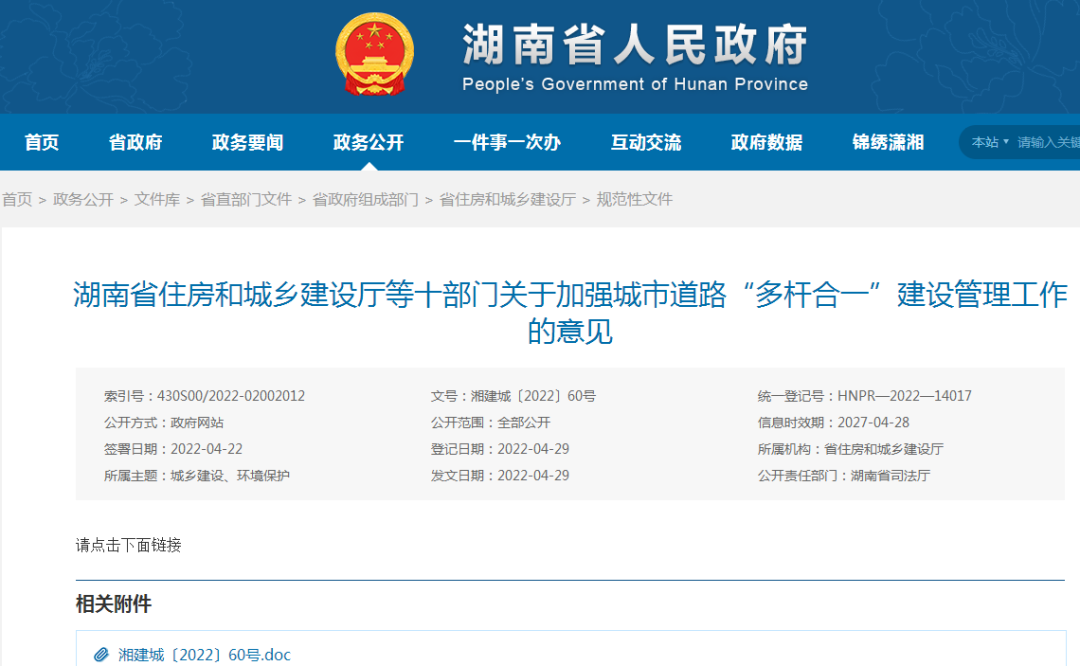The height and width of the screenshot is (666, 1080).
Task: Open the 省政府 navigation menu
Action: point(135,142)
